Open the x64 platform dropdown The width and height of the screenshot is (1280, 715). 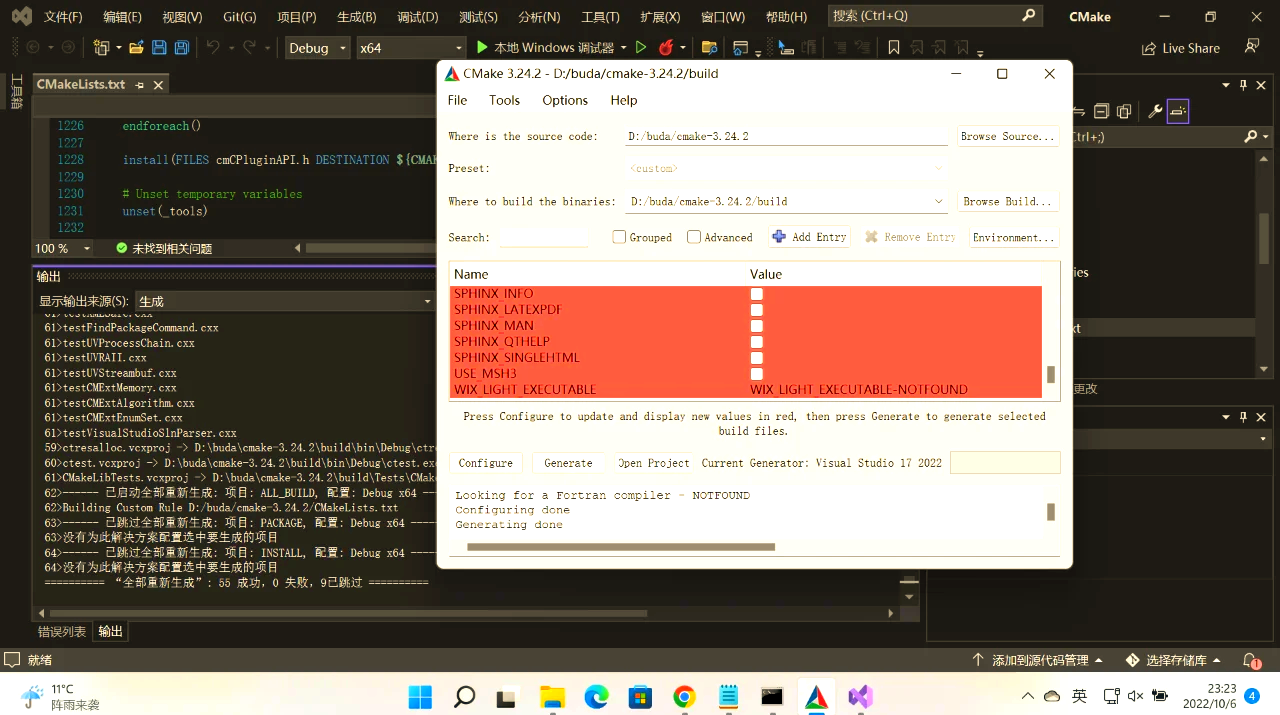click(x=411, y=48)
